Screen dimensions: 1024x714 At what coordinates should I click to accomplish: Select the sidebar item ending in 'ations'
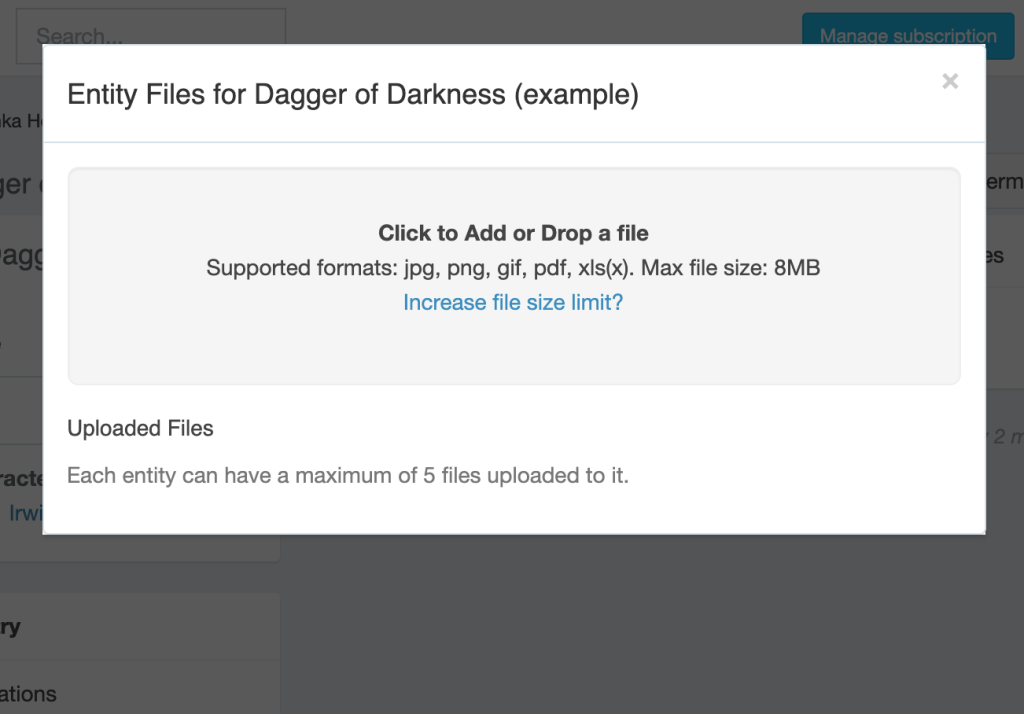click(x=28, y=693)
